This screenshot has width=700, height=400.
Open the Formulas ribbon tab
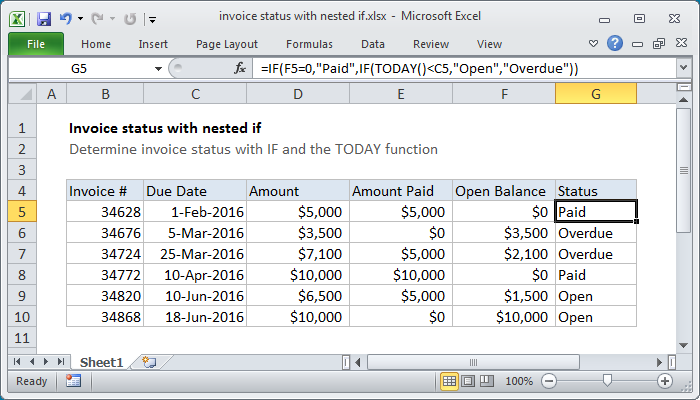[x=309, y=44]
